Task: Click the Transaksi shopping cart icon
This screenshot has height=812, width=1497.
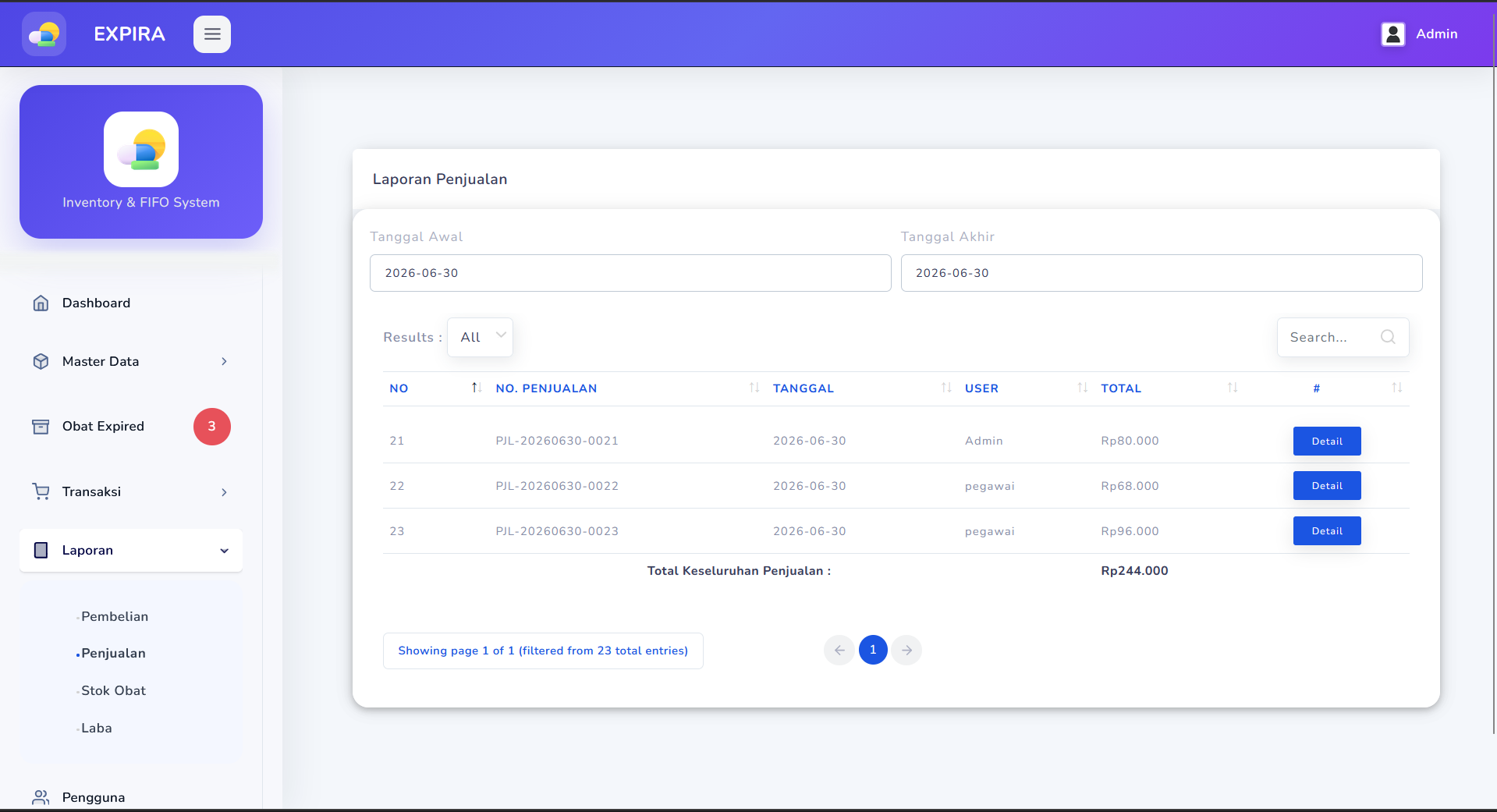Action: pos(41,491)
